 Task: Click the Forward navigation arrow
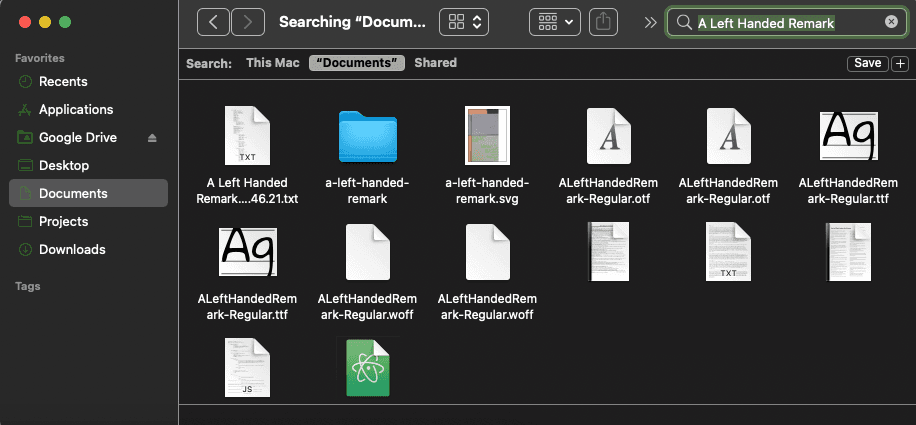point(248,22)
